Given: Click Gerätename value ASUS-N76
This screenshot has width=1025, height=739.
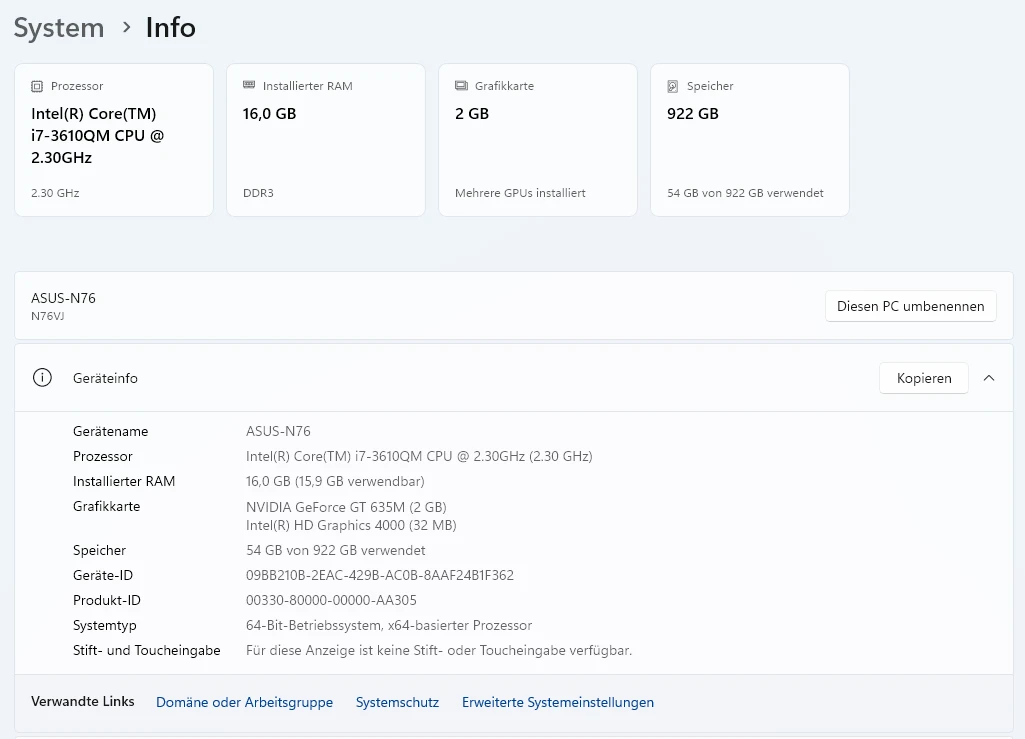Looking at the screenshot, I should coord(278,432).
